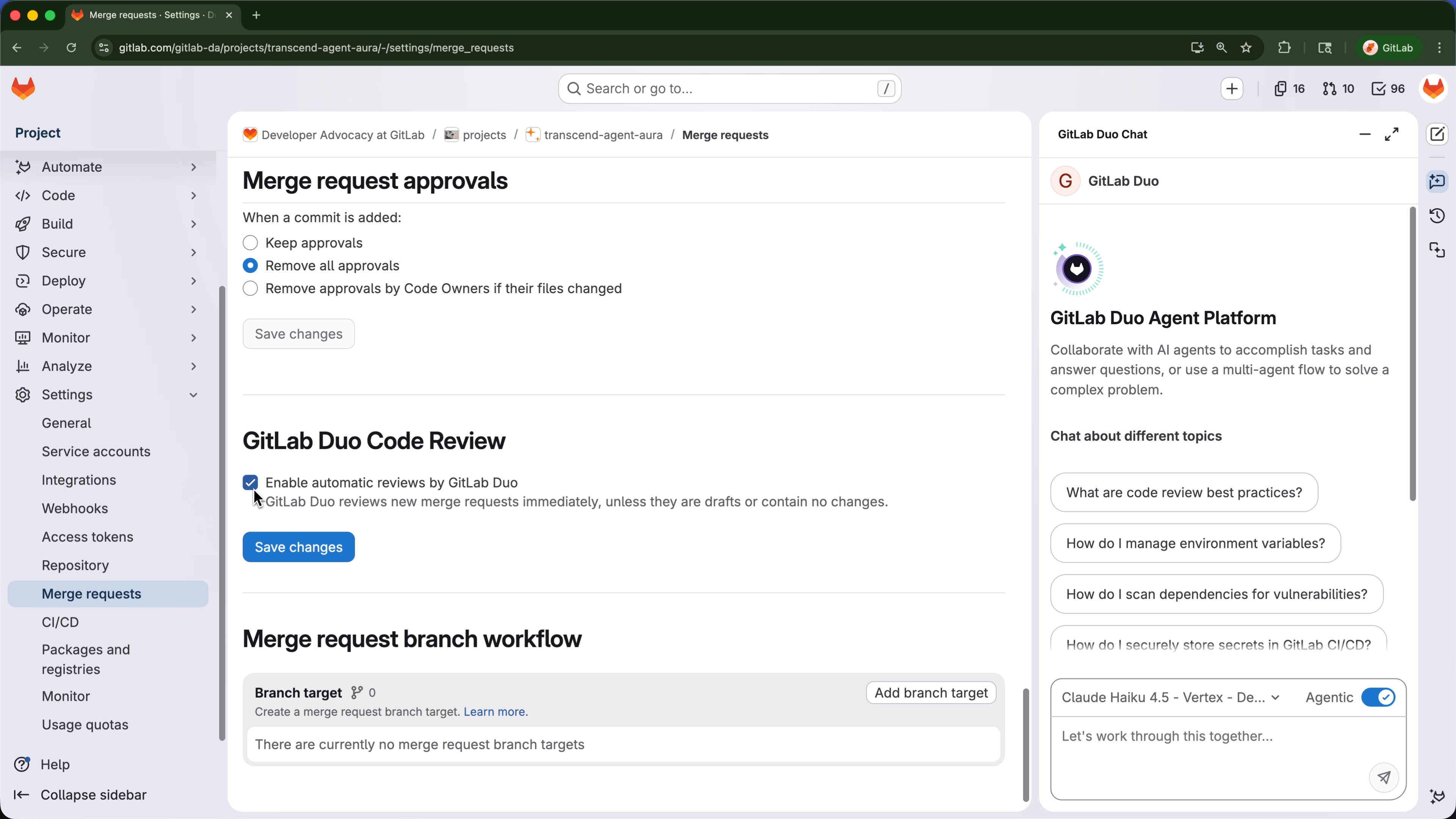The image size is (1456, 819).
Task: Select the Keep approvals radio button
Action: 251,243
